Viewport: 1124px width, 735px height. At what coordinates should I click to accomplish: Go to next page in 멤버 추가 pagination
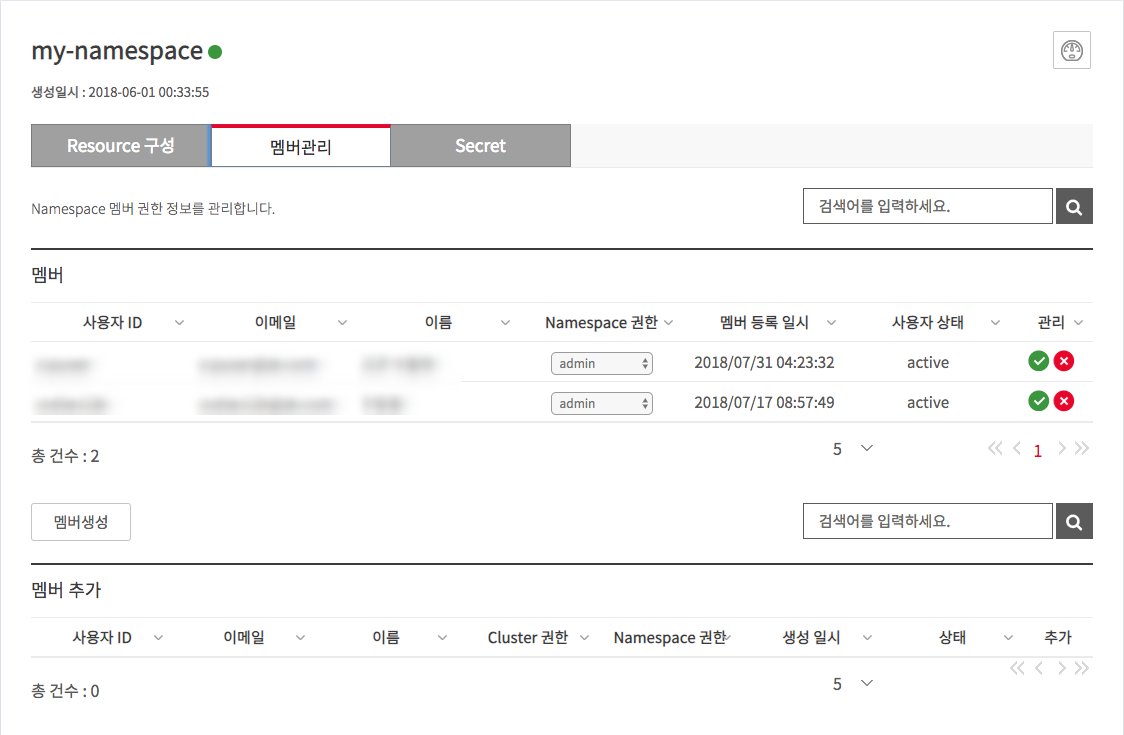[x=1062, y=669]
